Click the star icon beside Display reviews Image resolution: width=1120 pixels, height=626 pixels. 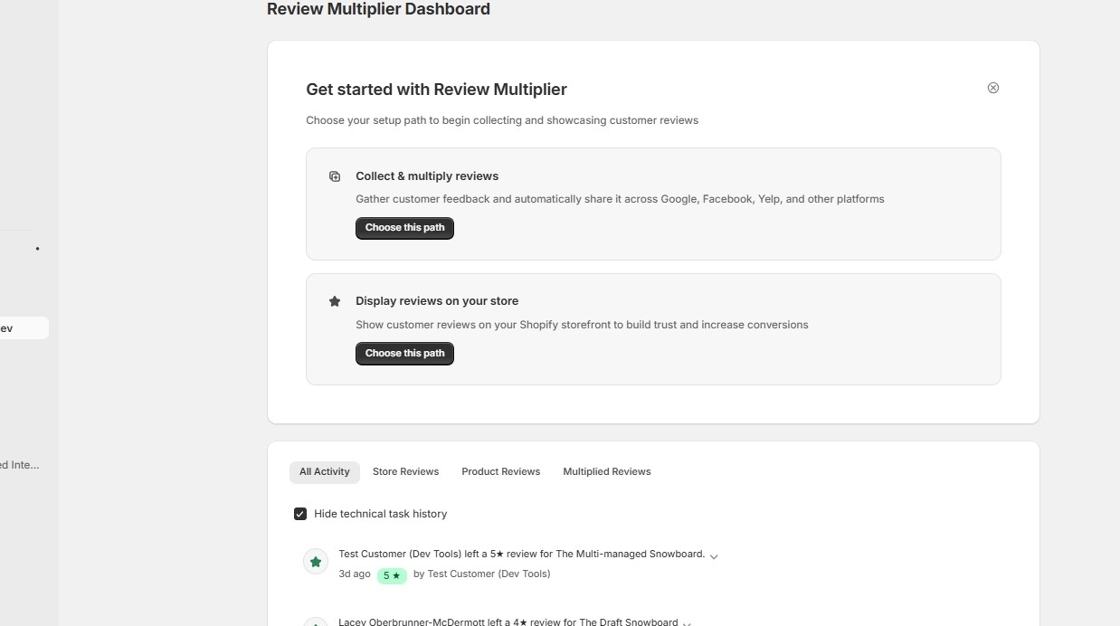tap(334, 302)
